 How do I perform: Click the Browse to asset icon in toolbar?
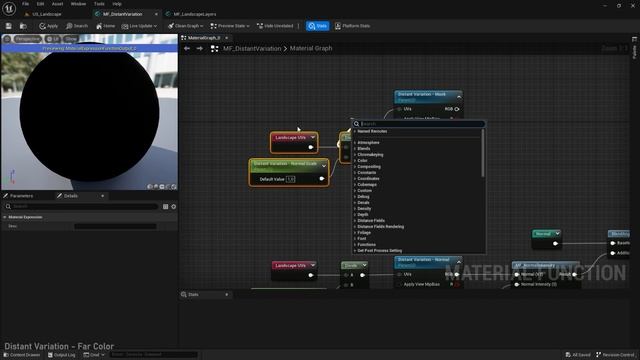tap(23, 26)
